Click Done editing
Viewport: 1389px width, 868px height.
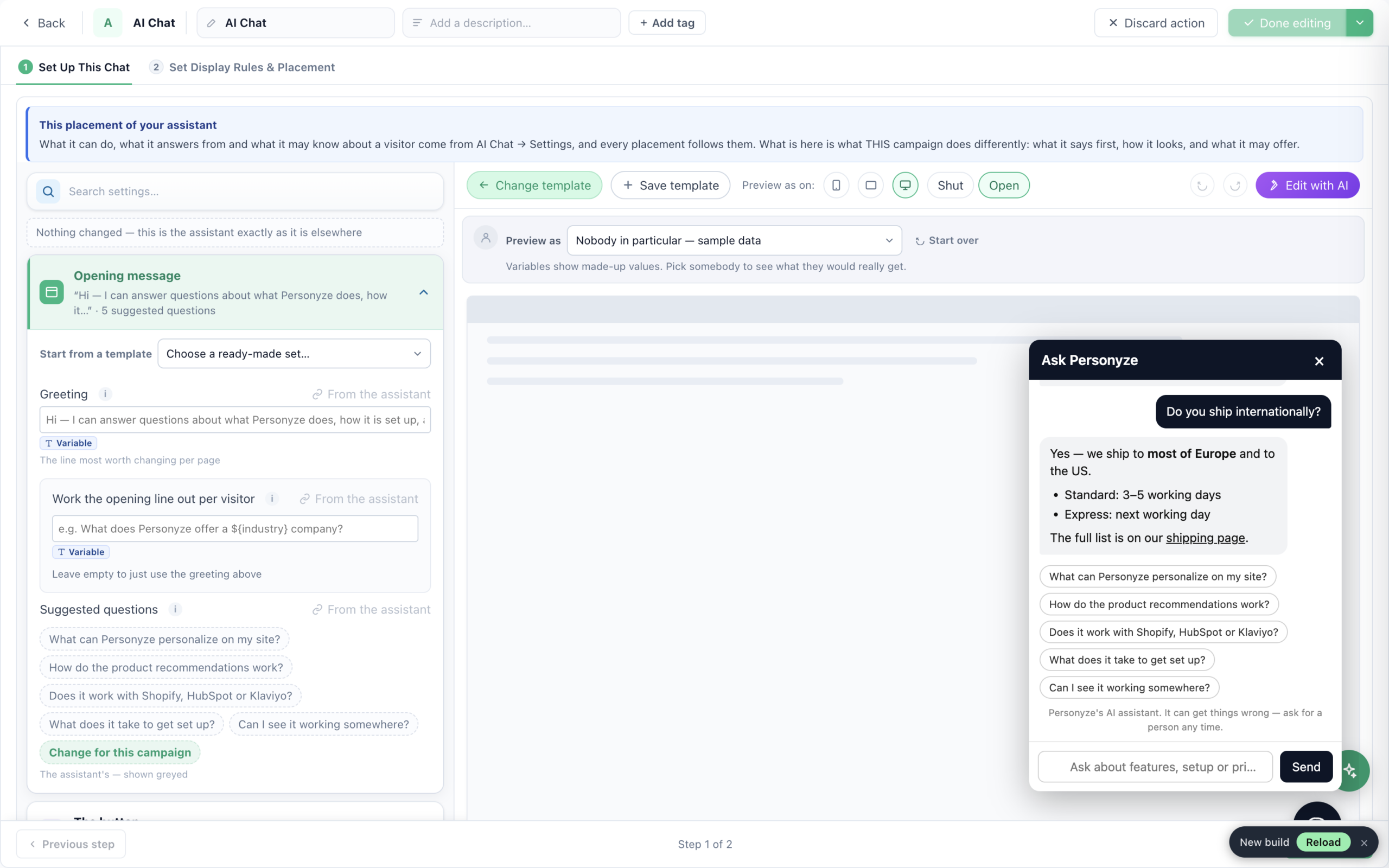(x=1287, y=23)
